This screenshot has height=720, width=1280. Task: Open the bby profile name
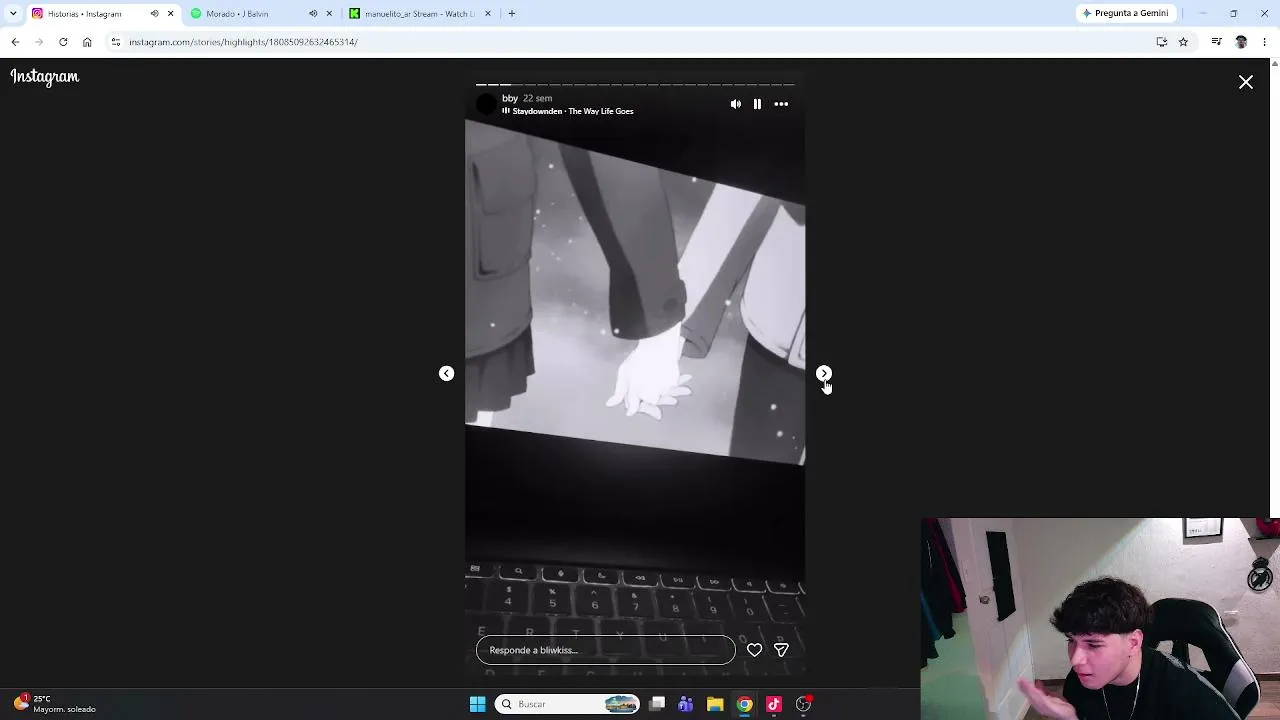510,98
